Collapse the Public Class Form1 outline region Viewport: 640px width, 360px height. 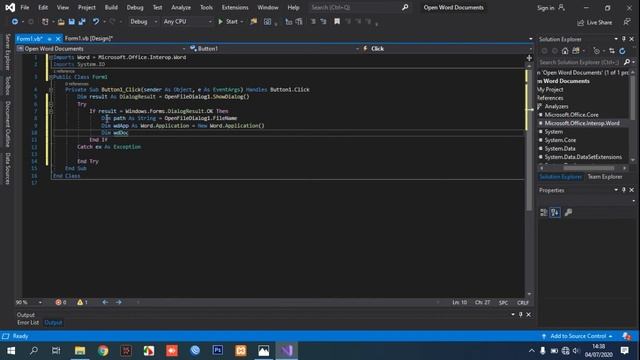pos(51,77)
